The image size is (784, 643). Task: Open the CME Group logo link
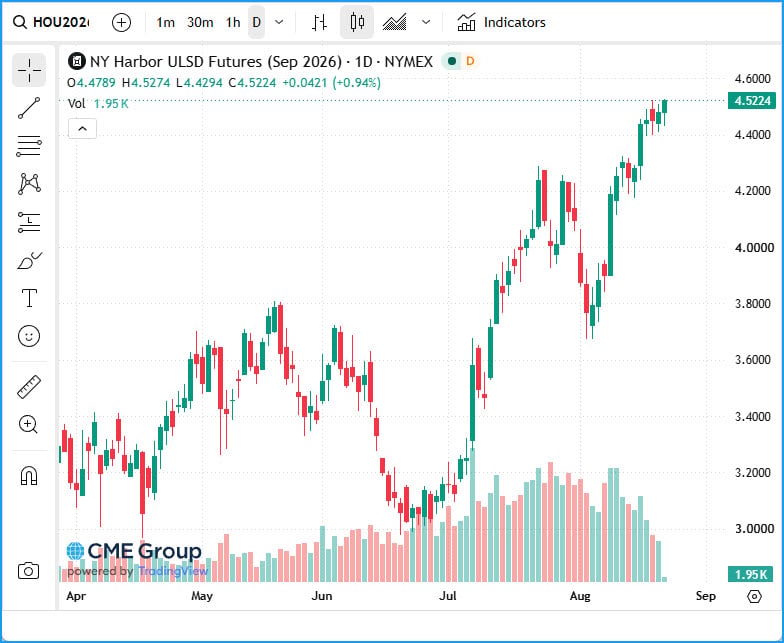(x=134, y=551)
